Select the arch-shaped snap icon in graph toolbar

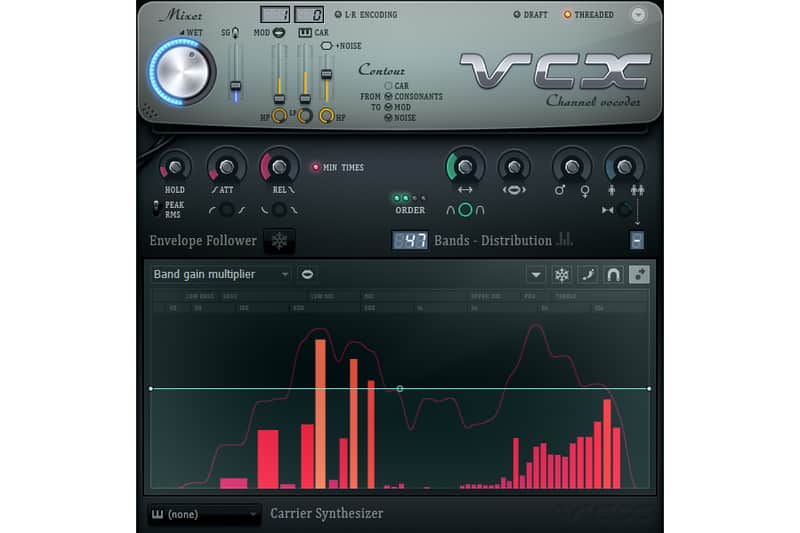613,275
